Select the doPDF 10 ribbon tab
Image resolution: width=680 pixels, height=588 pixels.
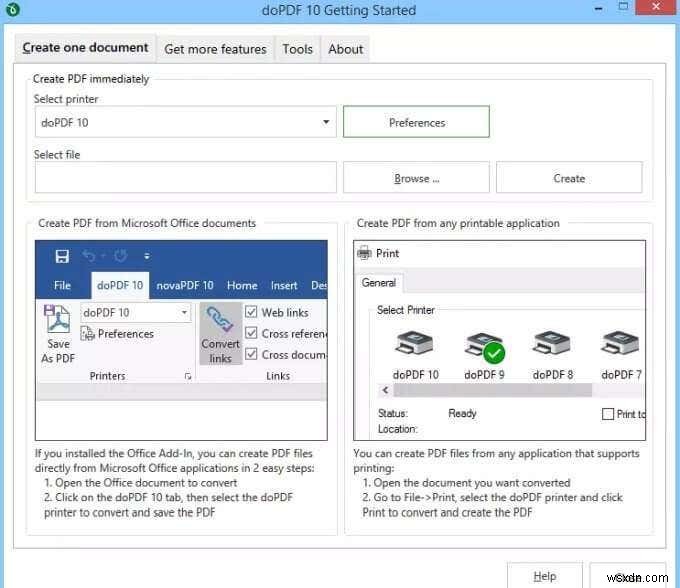[120, 285]
